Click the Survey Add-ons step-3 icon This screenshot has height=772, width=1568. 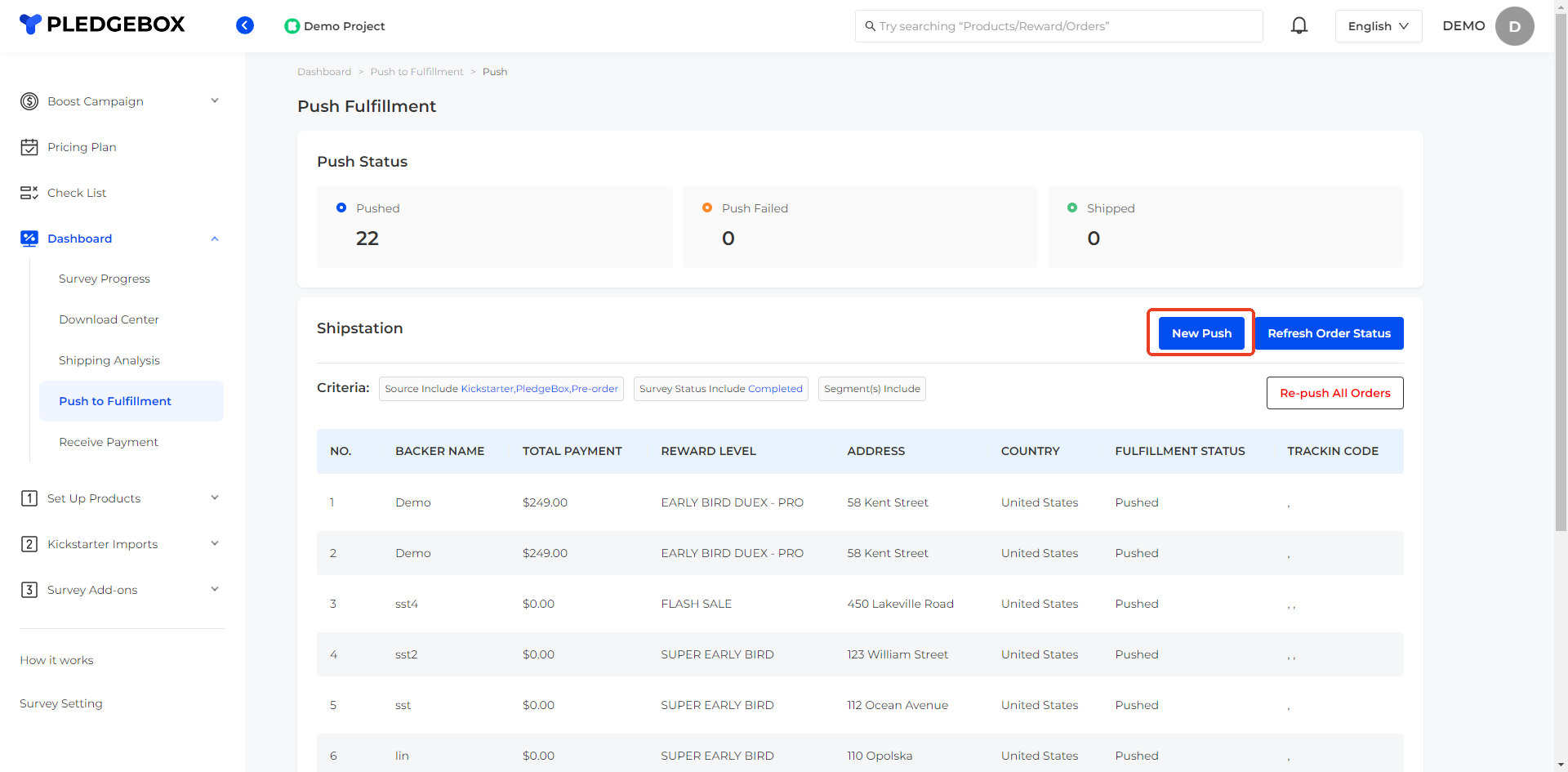[x=29, y=590]
